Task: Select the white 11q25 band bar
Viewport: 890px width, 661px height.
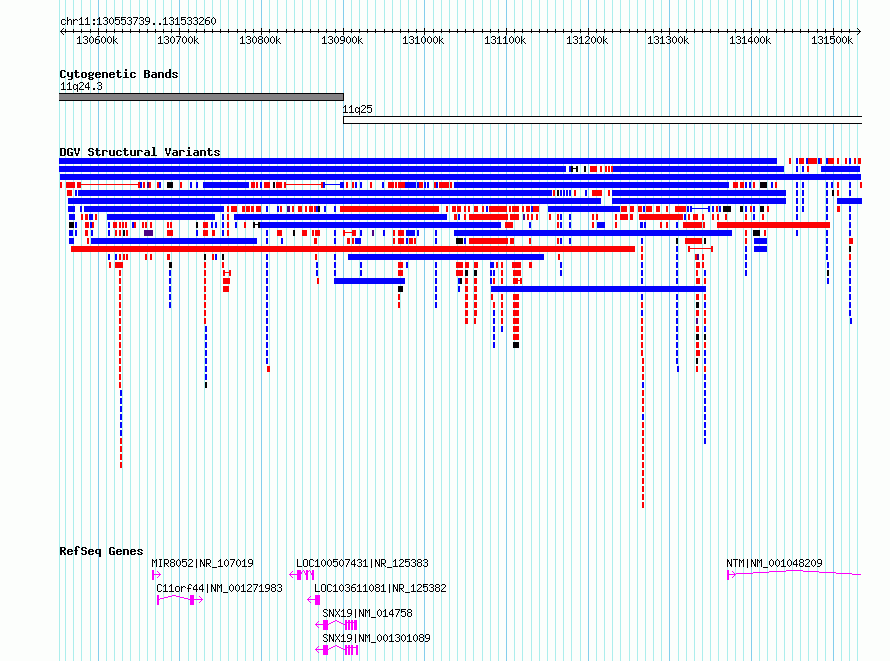Action: coord(602,120)
